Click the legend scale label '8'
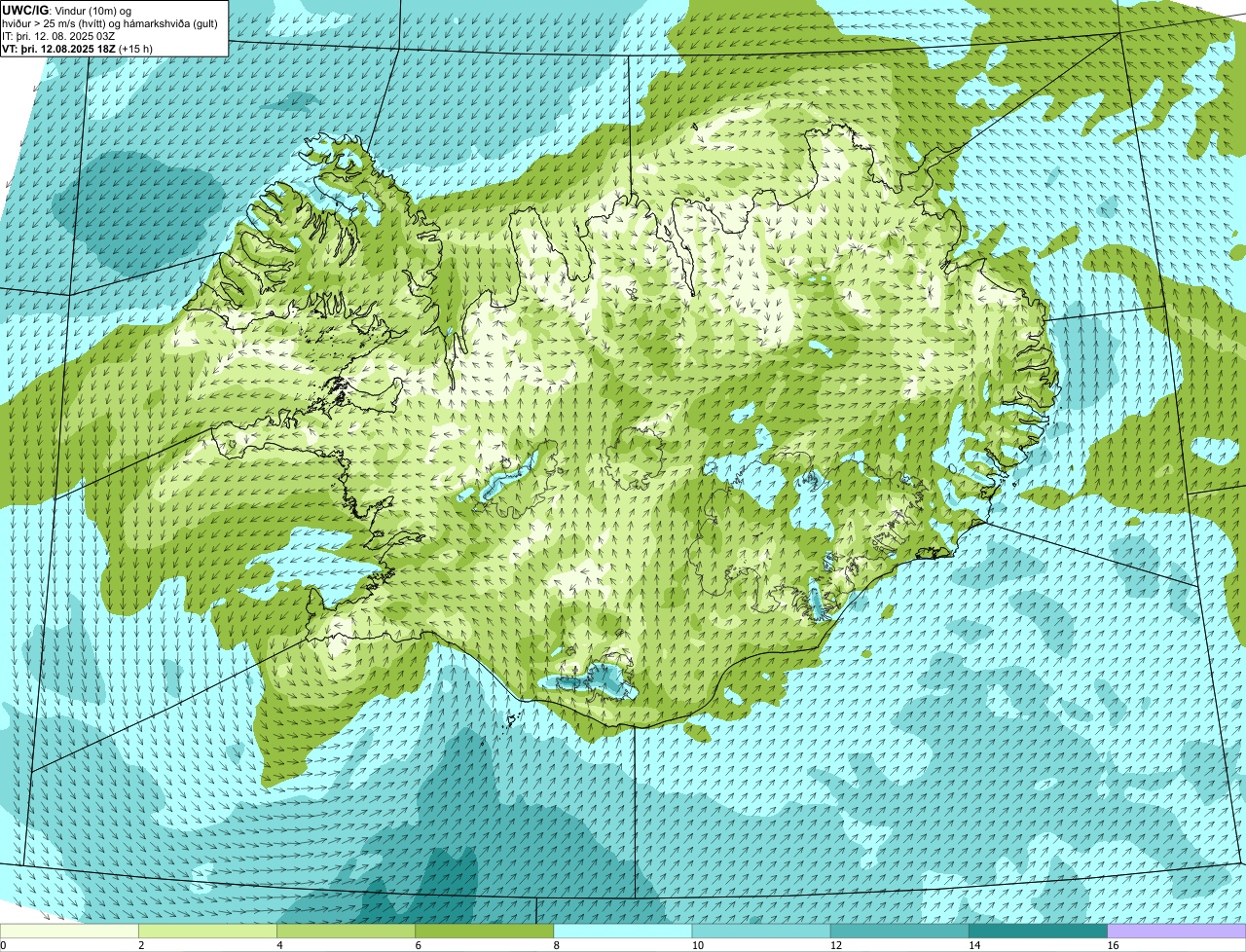The width and height of the screenshot is (1246, 952). coord(557,945)
